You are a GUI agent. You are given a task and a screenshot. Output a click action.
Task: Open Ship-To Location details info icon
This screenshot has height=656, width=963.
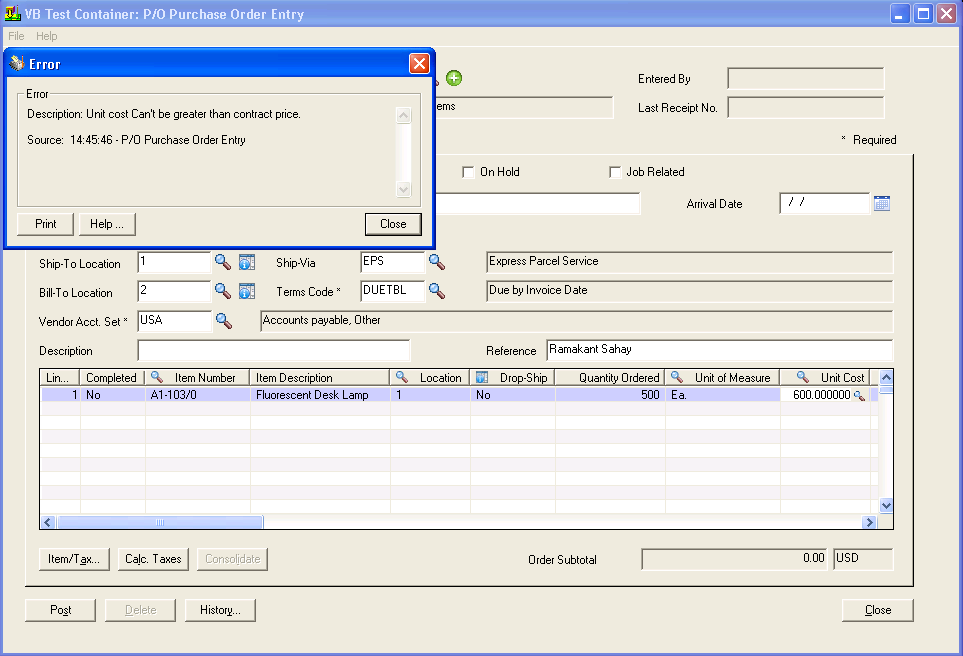click(247, 263)
